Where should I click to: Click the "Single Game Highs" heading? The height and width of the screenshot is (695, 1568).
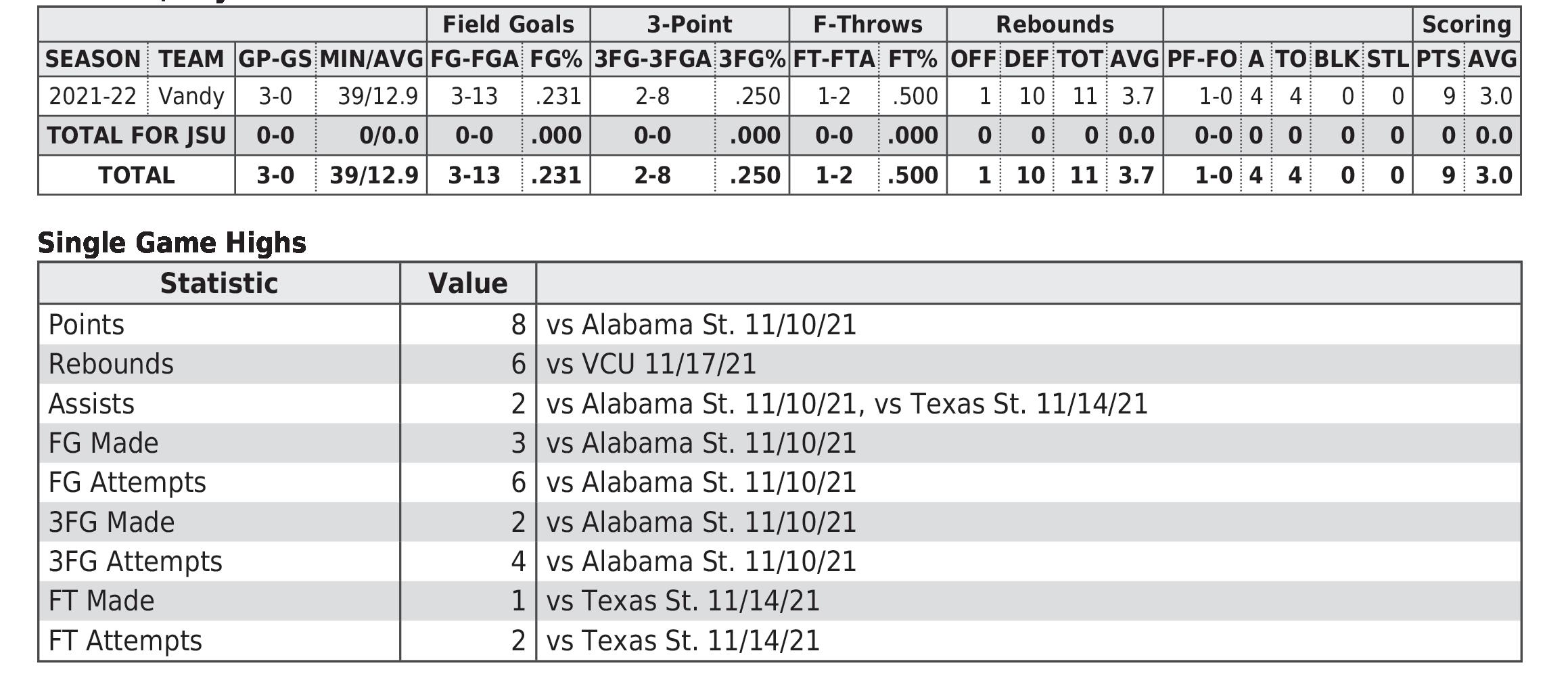coord(172,242)
